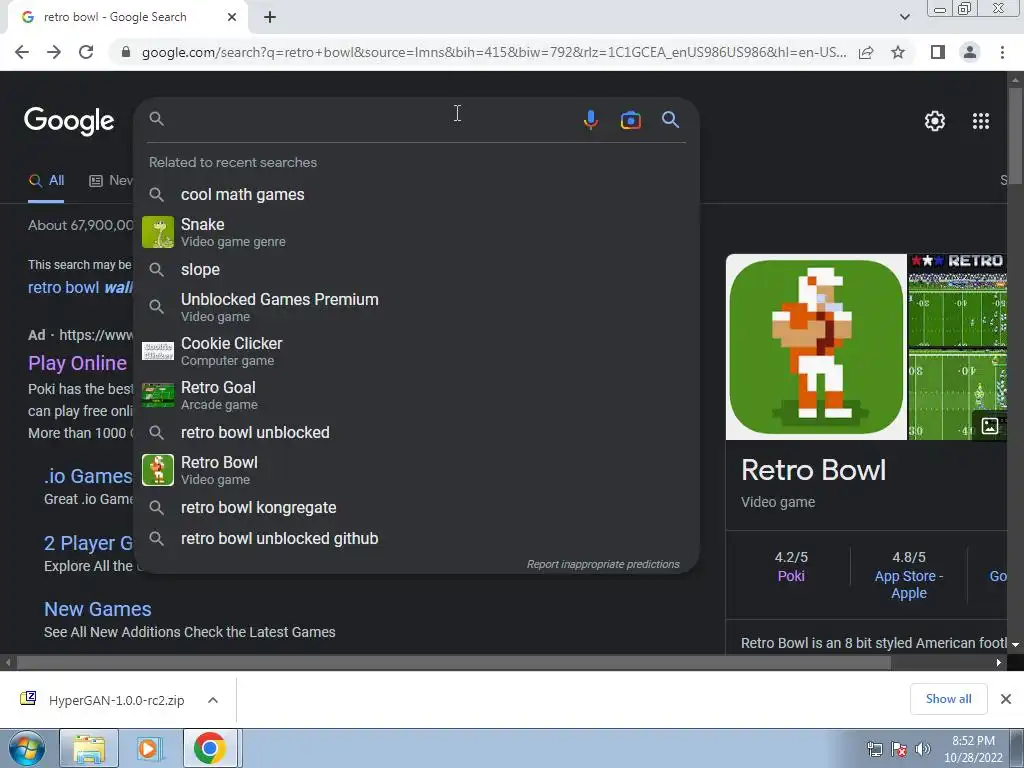Image resolution: width=1024 pixels, height=768 pixels.
Task: Click the Chrome back arrow
Action: pyautogui.click(x=22, y=52)
